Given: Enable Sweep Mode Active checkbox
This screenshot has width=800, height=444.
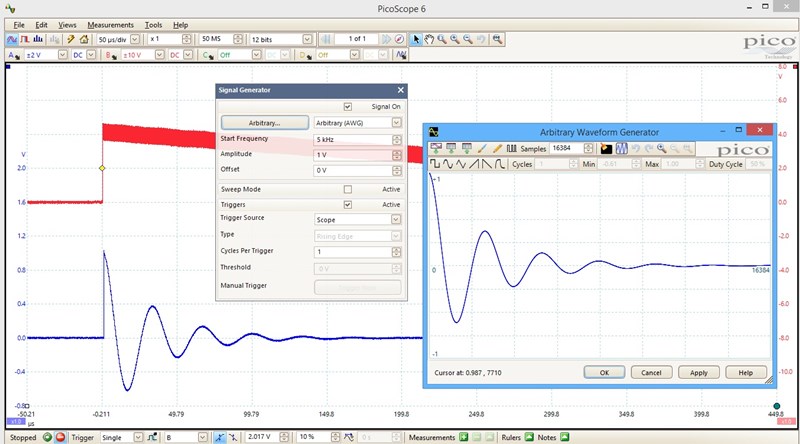Looking at the screenshot, I should [347, 189].
